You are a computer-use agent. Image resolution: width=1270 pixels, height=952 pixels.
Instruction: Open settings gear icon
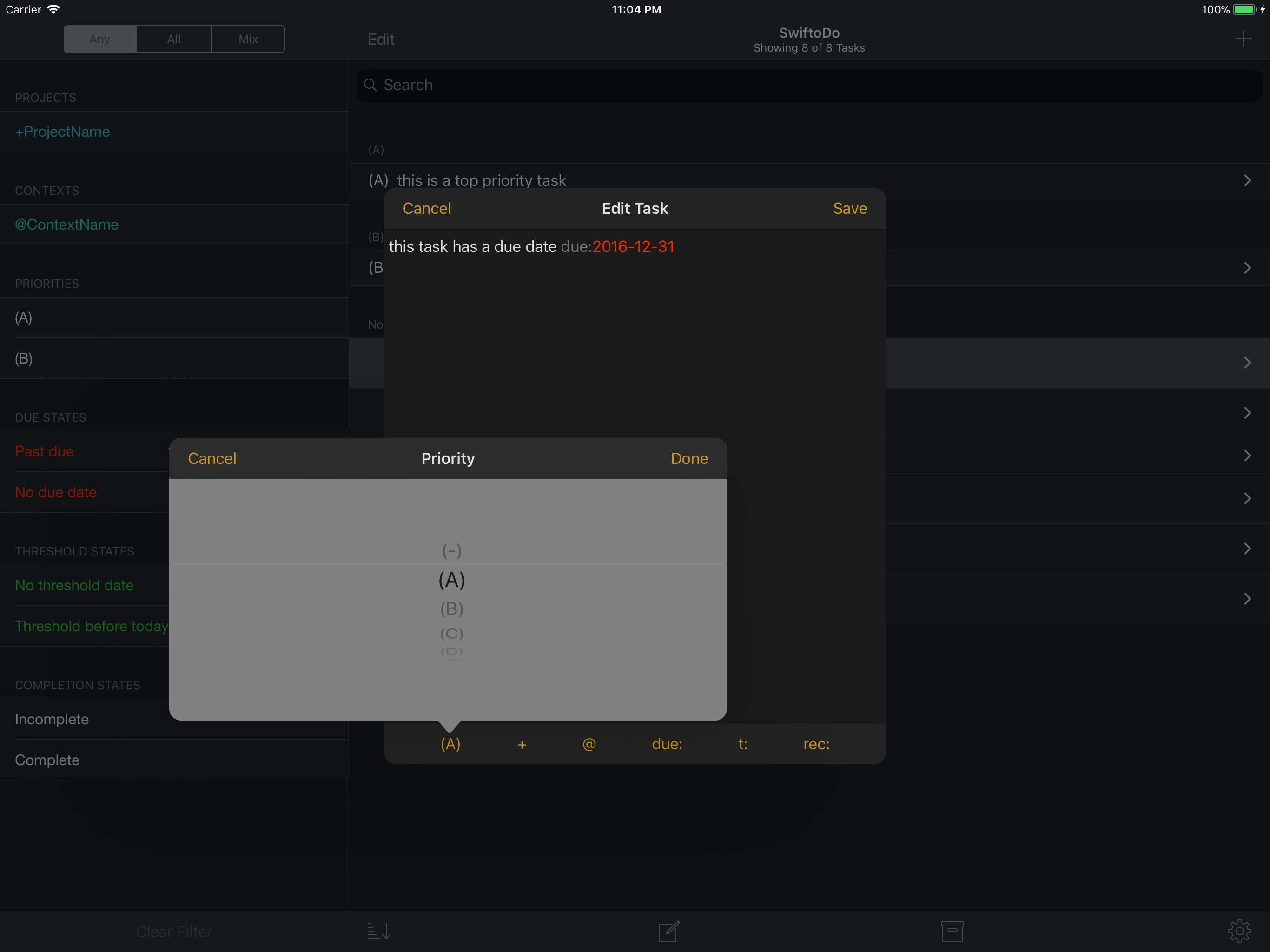click(x=1239, y=931)
